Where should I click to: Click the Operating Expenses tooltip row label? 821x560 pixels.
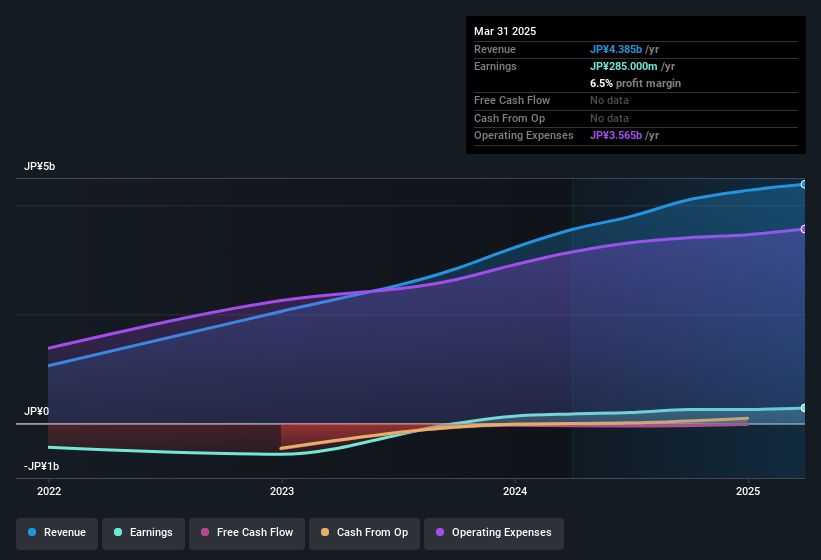tap(524, 136)
